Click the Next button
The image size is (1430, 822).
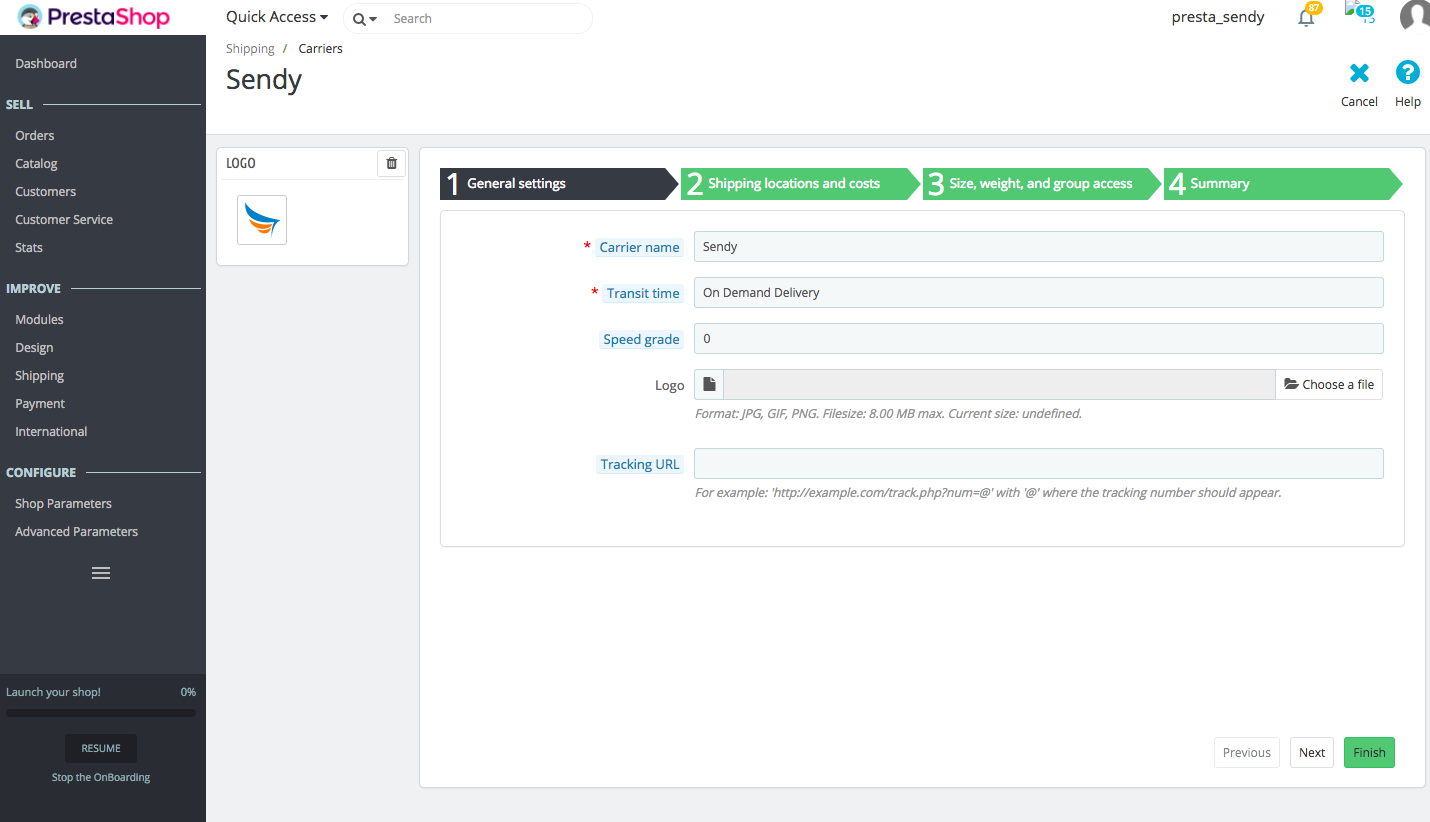1312,752
